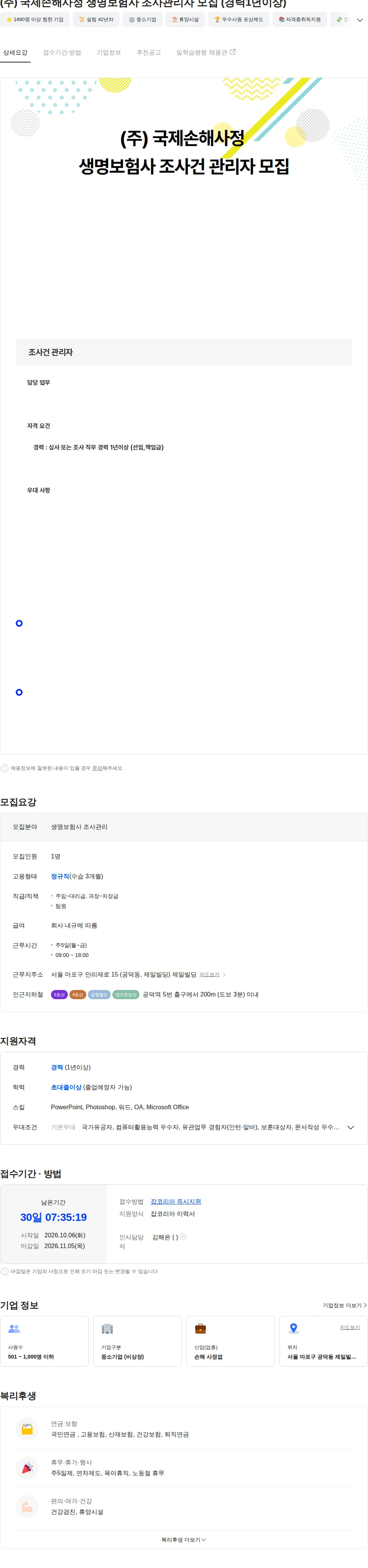Click the 우수사원 포상제도 tag
This screenshot has width=368, height=1568.
(238, 20)
